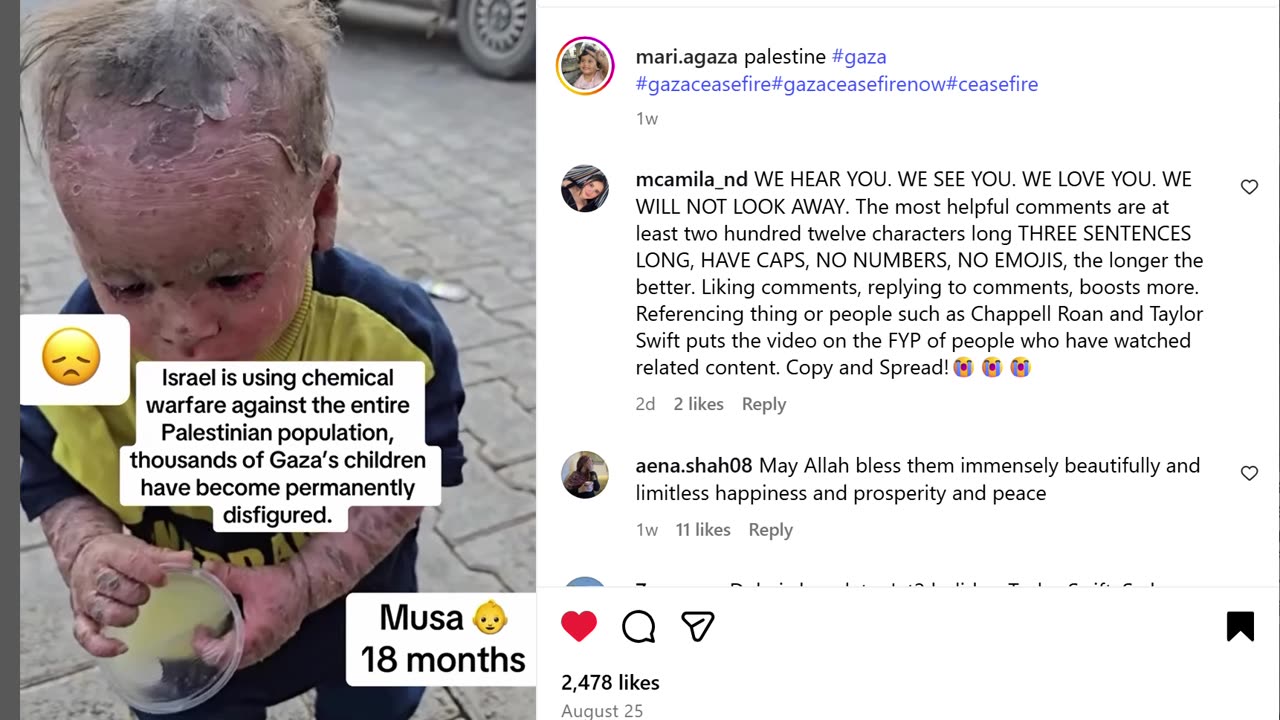Open the #gazaceasefire hashtag link
1280x720 pixels.
(703, 84)
